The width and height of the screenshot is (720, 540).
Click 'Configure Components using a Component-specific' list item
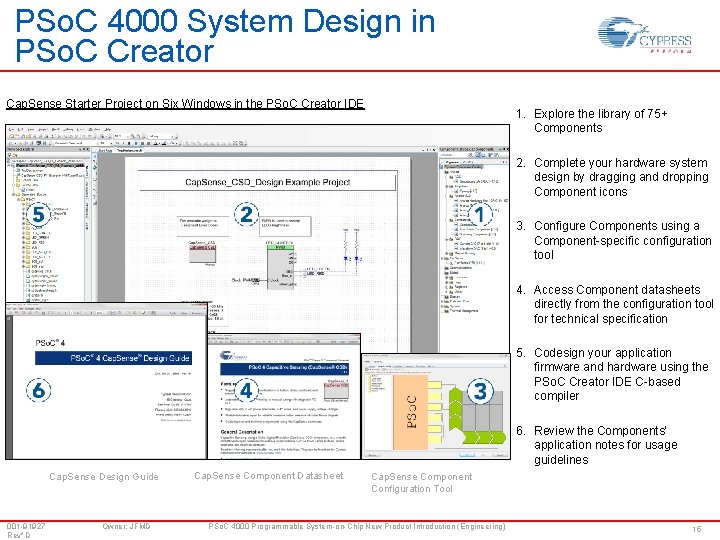623,240
